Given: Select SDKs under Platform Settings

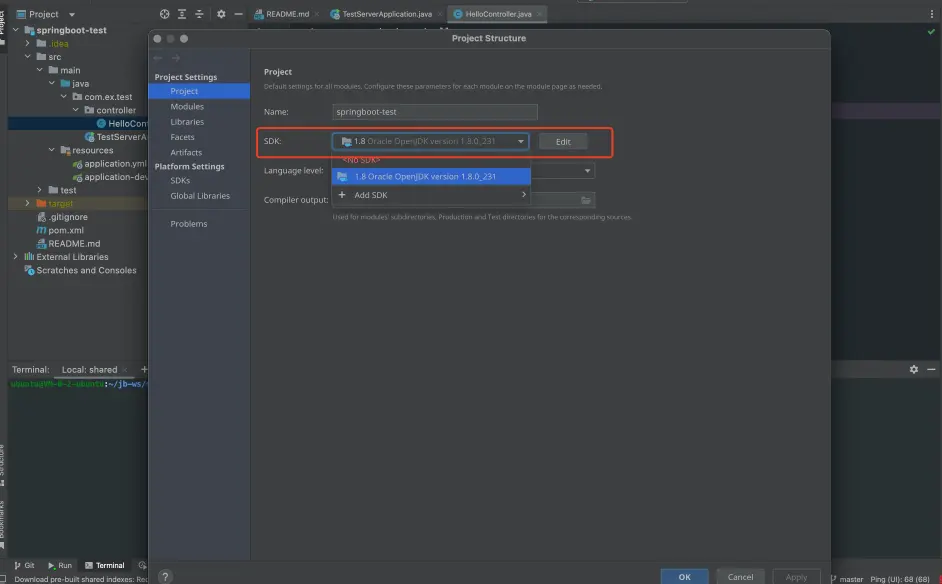Looking at the screenshot, I should pos(180,180).
